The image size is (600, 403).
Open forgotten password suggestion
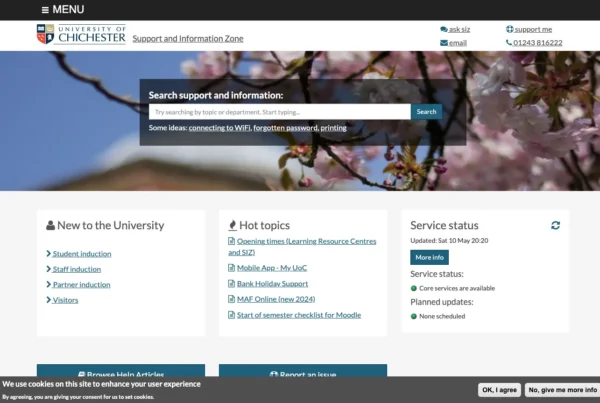(x=285, y=128)
